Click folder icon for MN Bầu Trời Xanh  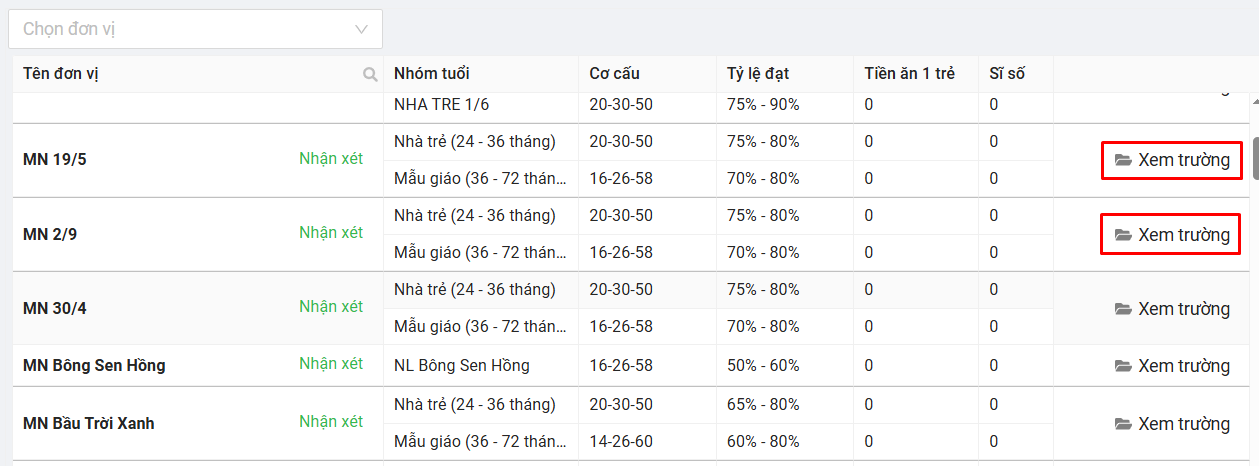coord(1123,424)
